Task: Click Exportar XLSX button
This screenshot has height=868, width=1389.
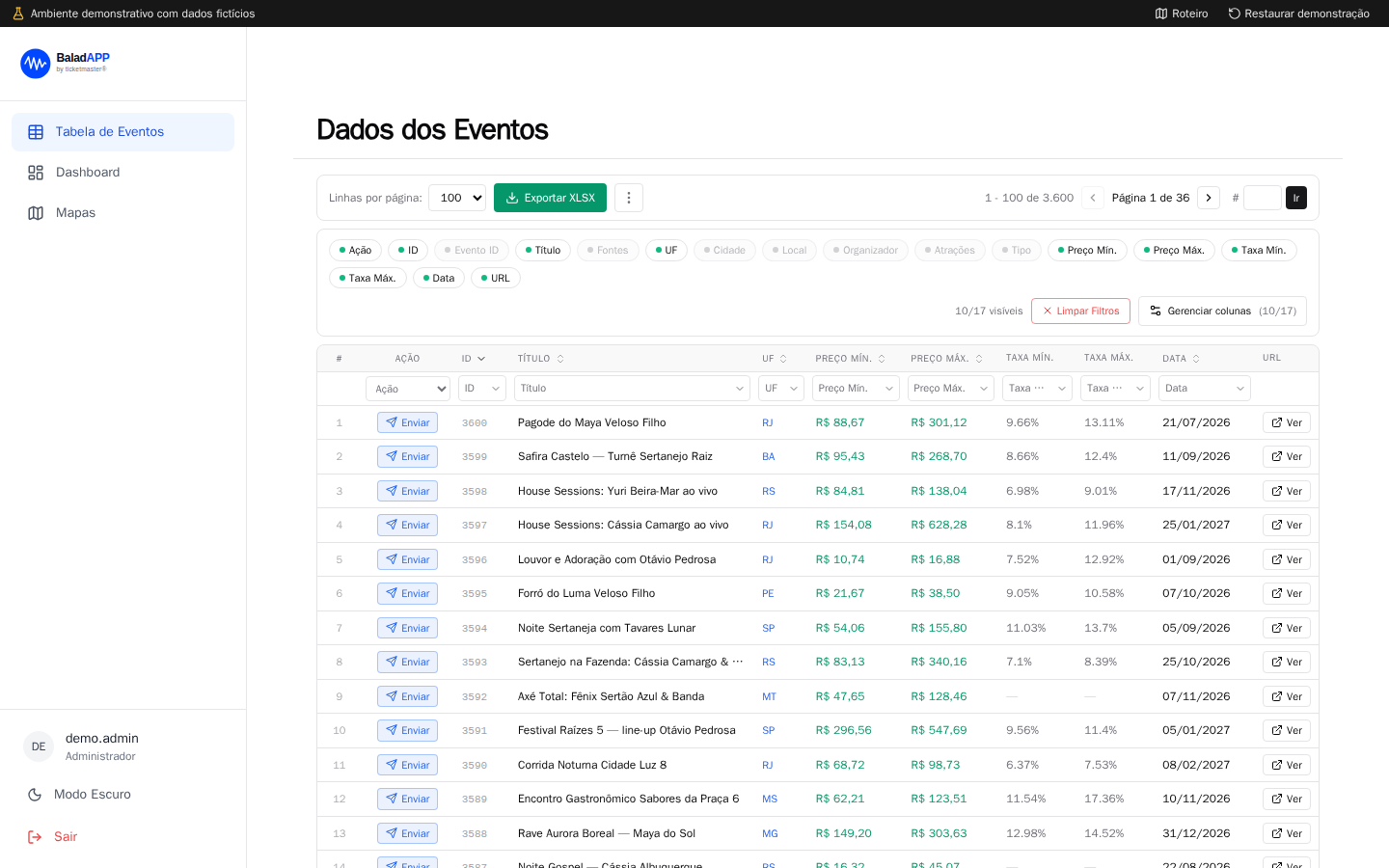Action: (x=550, y=198)
